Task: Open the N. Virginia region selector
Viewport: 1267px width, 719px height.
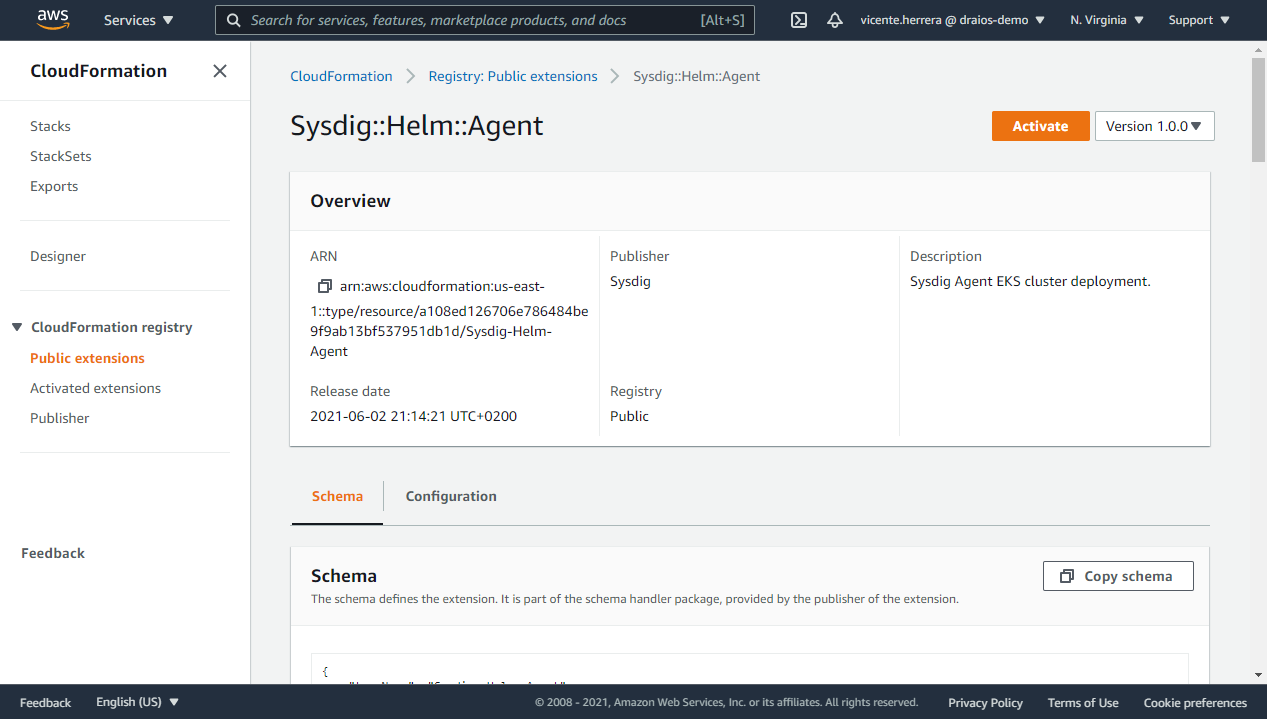Action: point(1106,19)
